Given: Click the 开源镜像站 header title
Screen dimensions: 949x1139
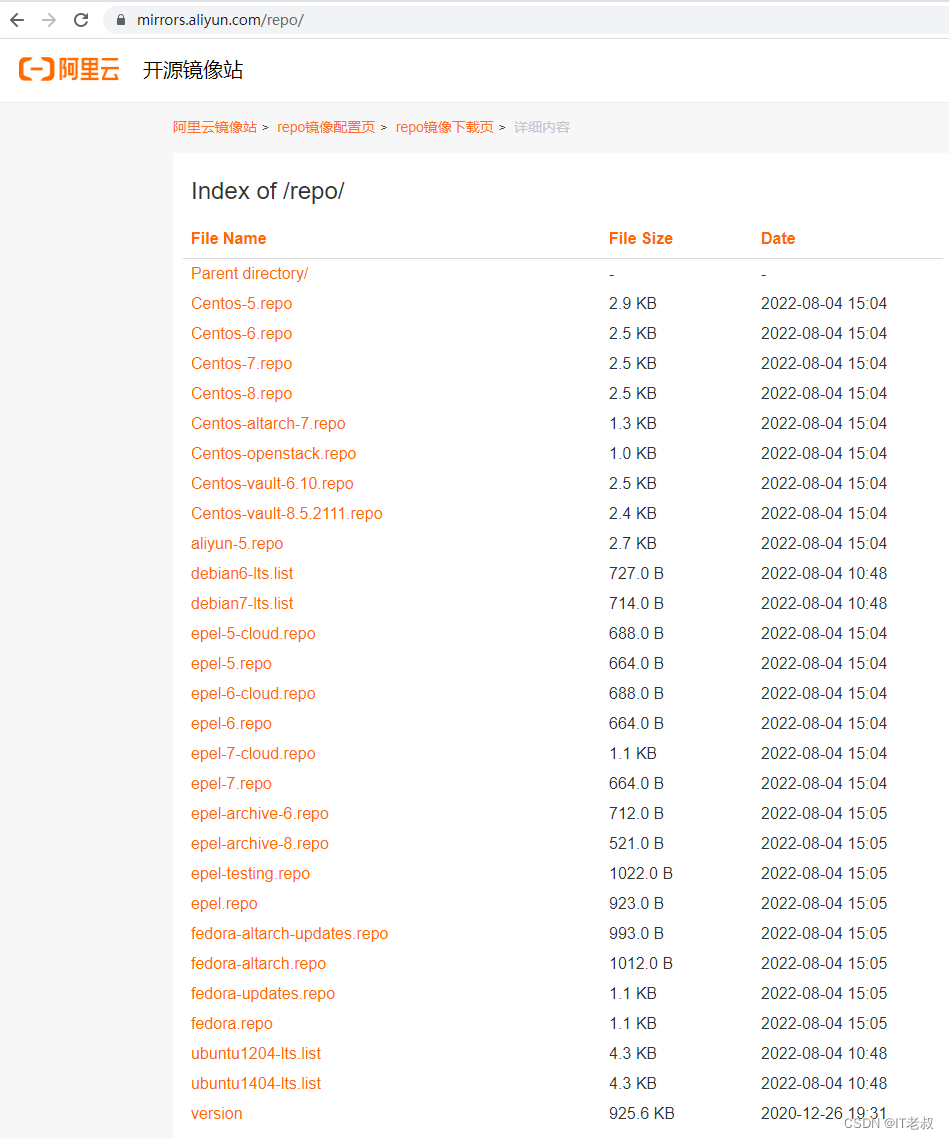Looking at the screenshot, I should tap(193, 70).
